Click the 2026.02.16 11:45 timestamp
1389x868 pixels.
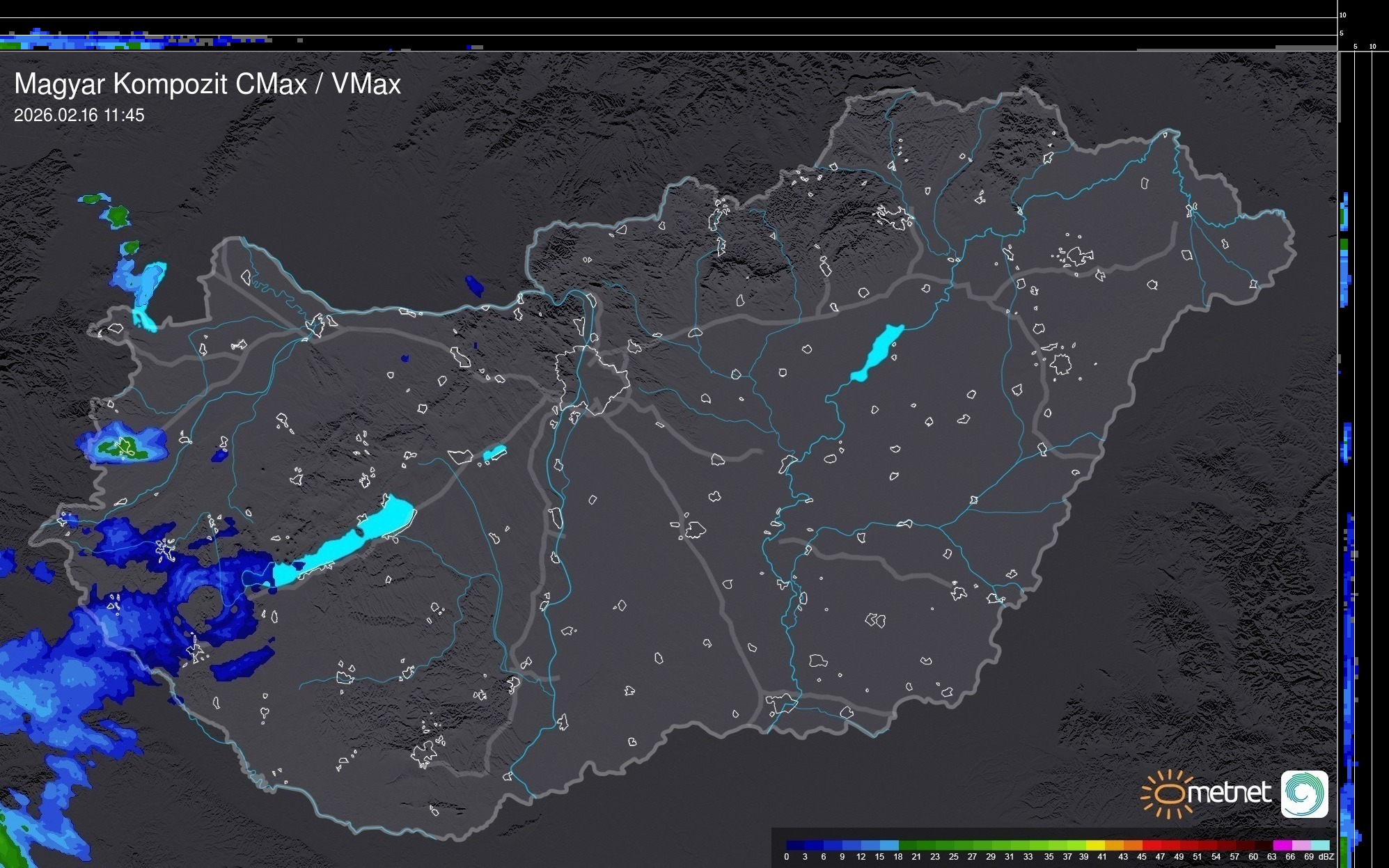(x=79, y=115)
